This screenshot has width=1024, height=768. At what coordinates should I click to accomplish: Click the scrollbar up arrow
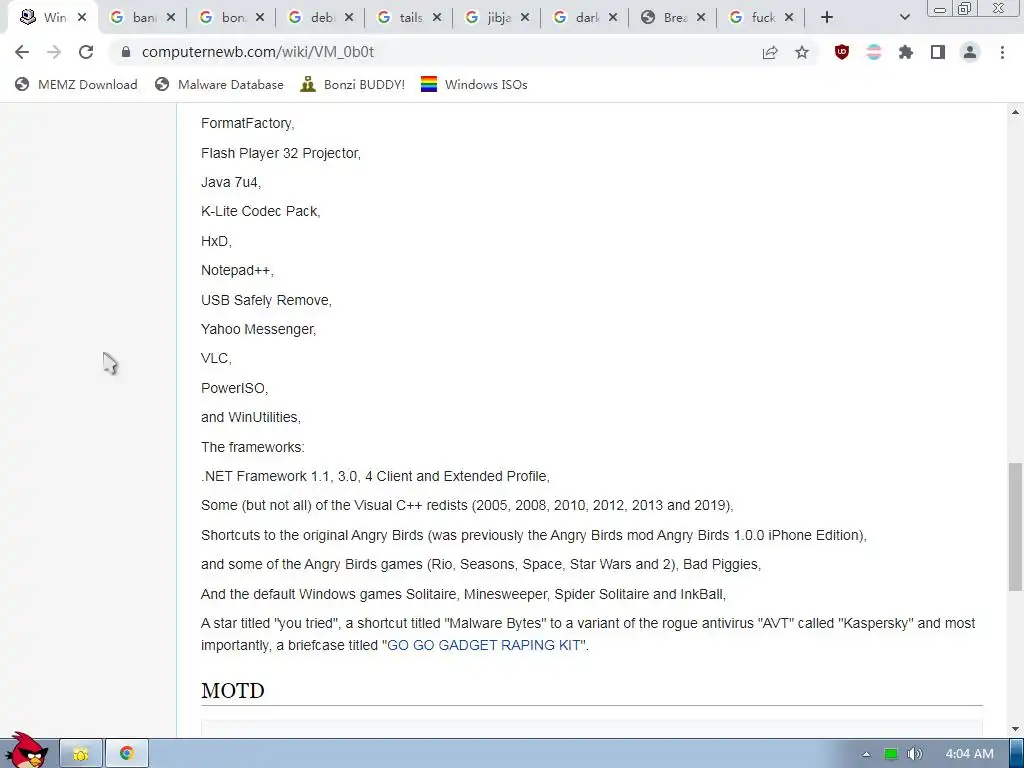point(1015,112)
